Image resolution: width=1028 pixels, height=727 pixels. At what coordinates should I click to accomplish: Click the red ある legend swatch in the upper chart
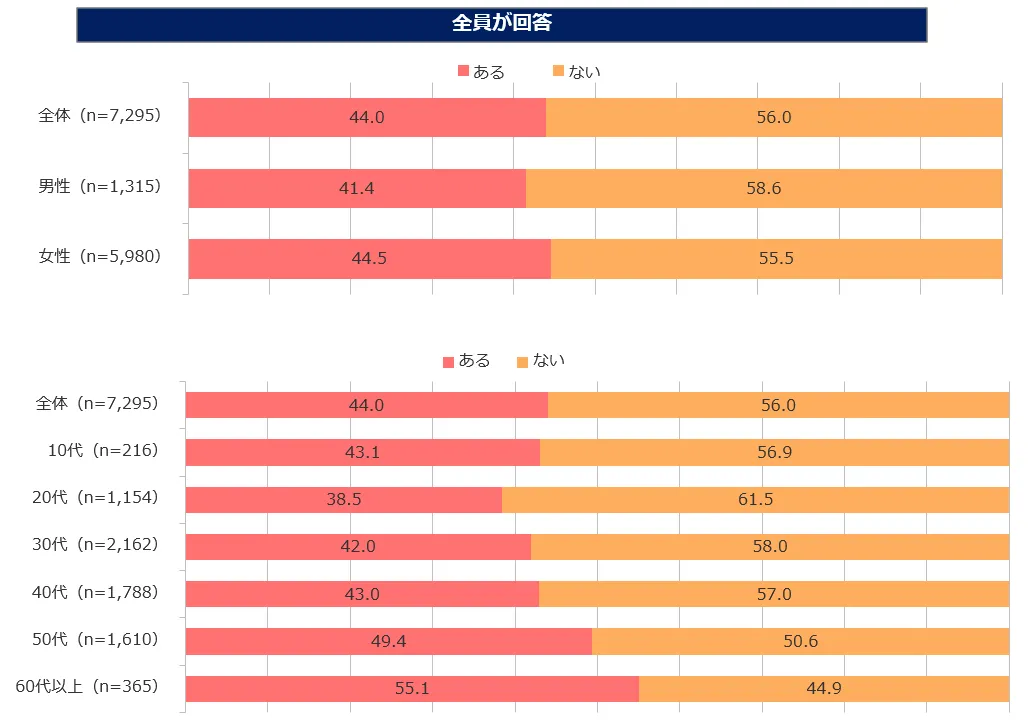[x=463, y=72]
